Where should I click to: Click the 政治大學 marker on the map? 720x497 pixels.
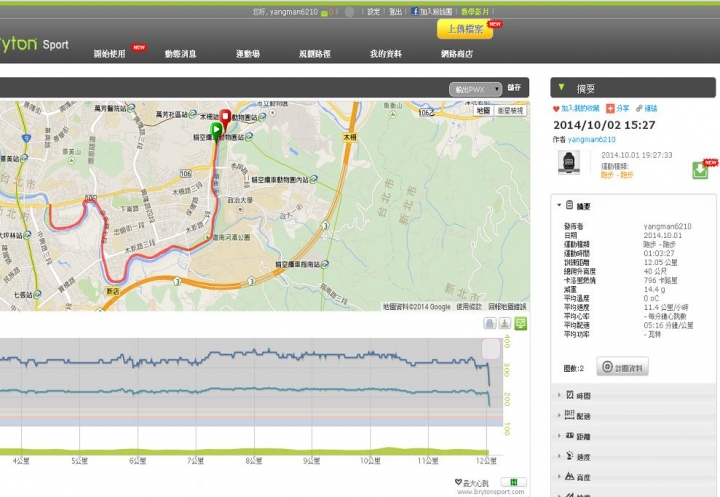(x=240, y=209)
